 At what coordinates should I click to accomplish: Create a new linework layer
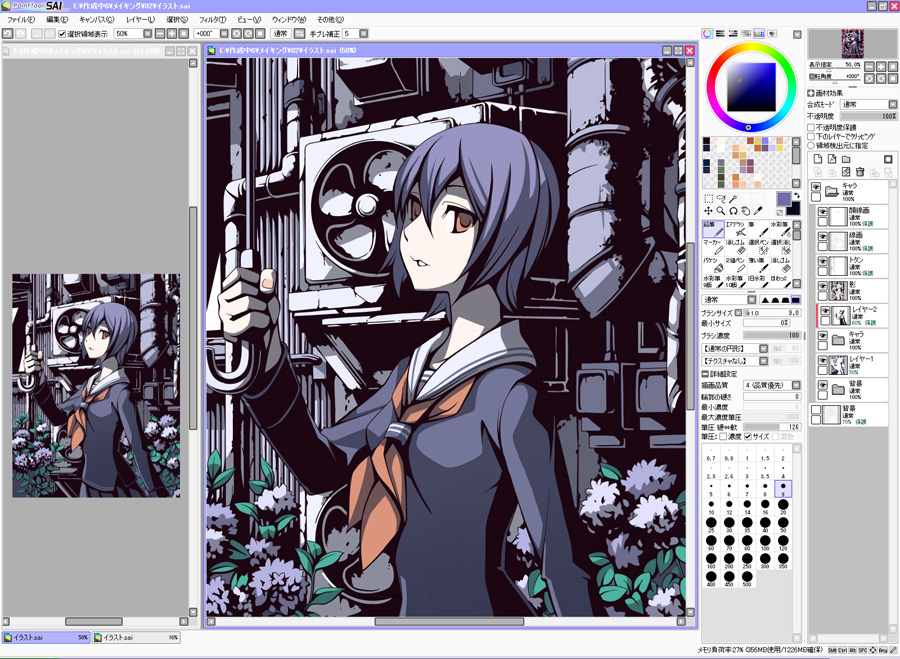832,159
